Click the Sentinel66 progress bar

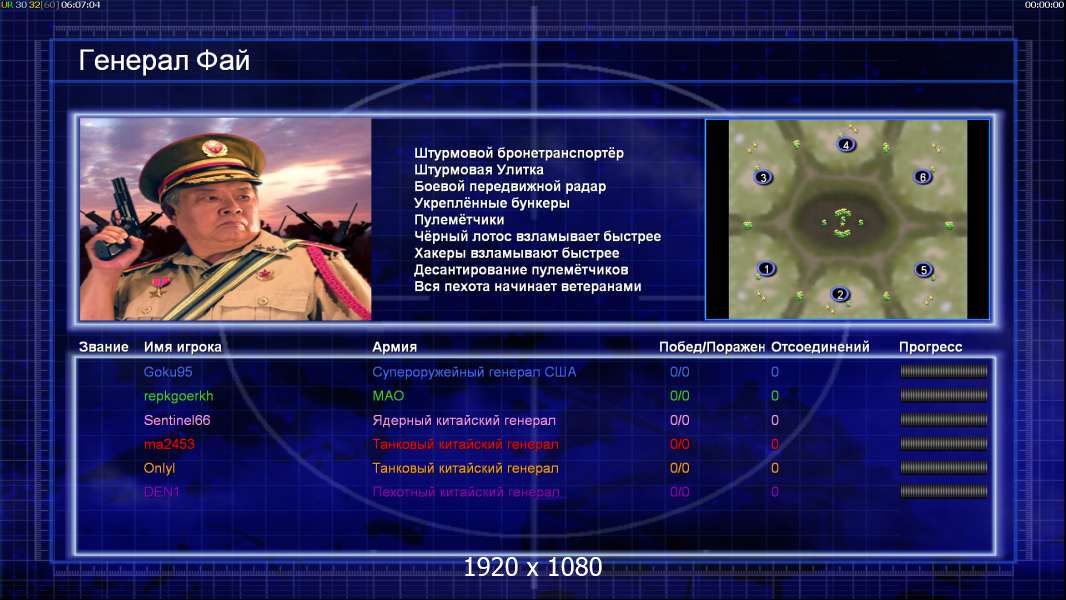[x=944, y=420]
